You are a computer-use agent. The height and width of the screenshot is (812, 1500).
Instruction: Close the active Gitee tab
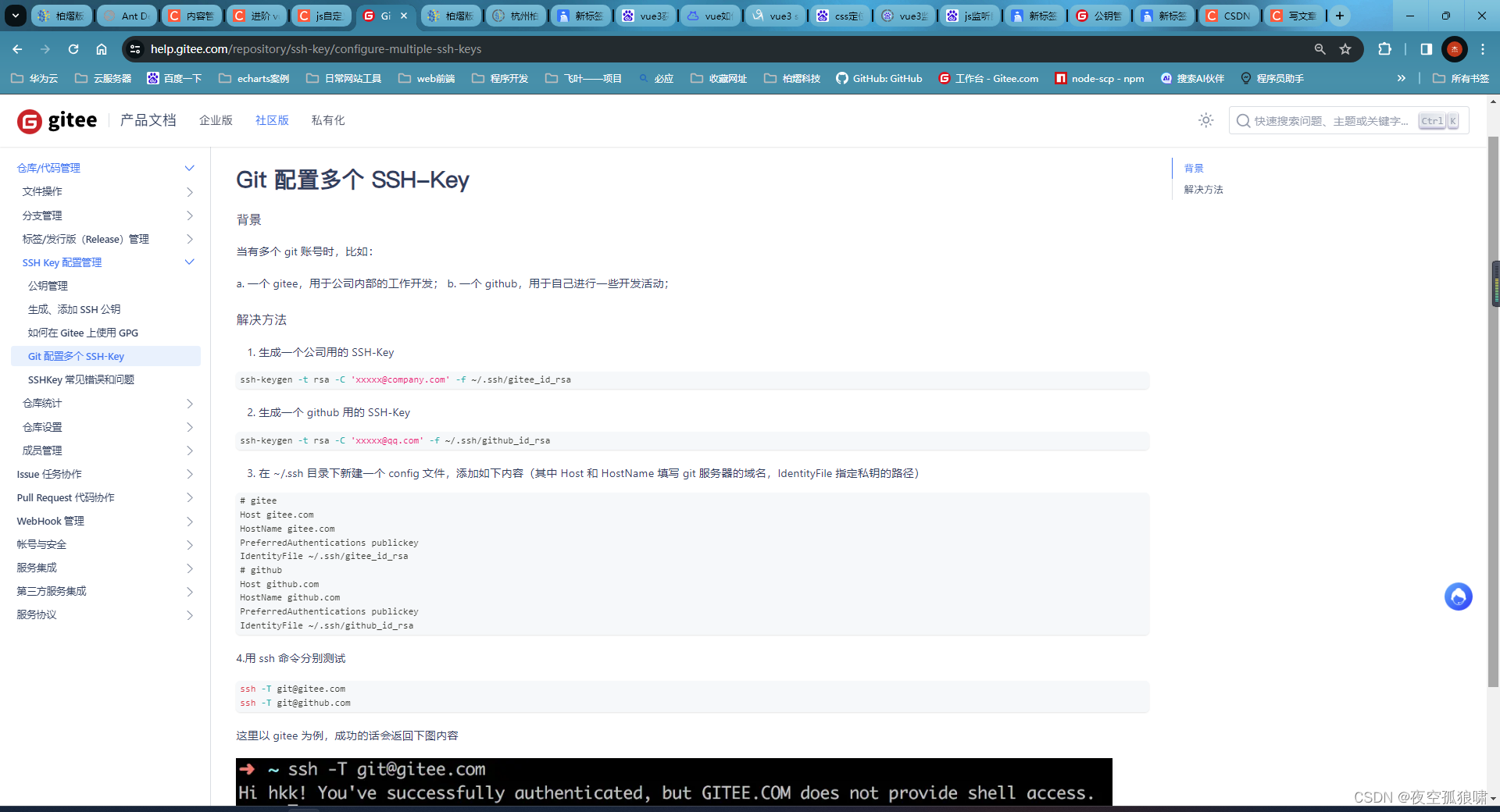coord(404,16)
